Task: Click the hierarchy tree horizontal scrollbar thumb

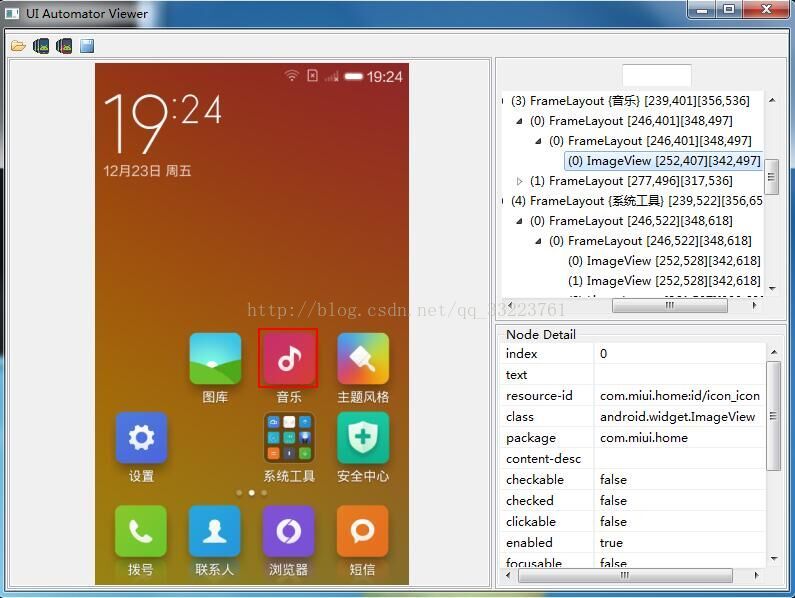Action: tap(670, 305)
